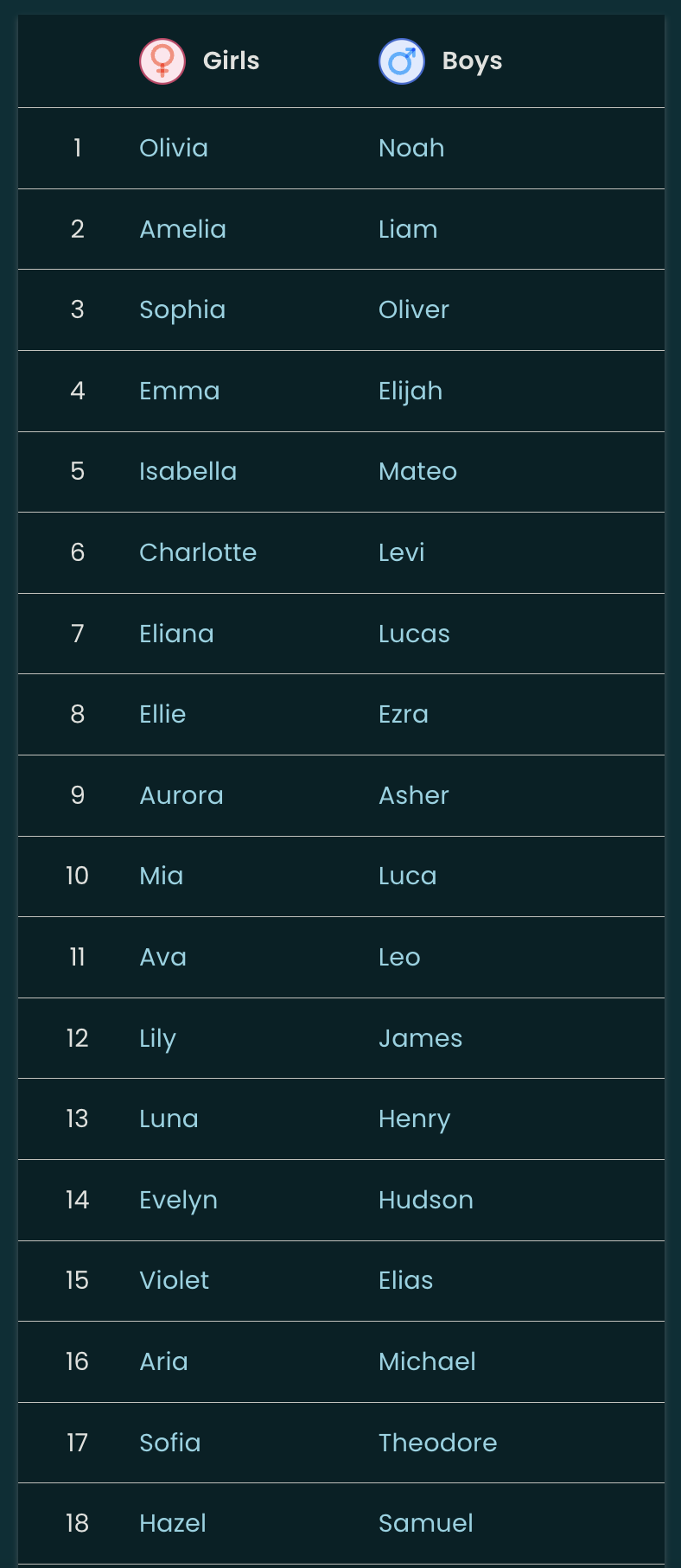Select the name Hazel
Screen dimensions: 681x1568
173,1524
